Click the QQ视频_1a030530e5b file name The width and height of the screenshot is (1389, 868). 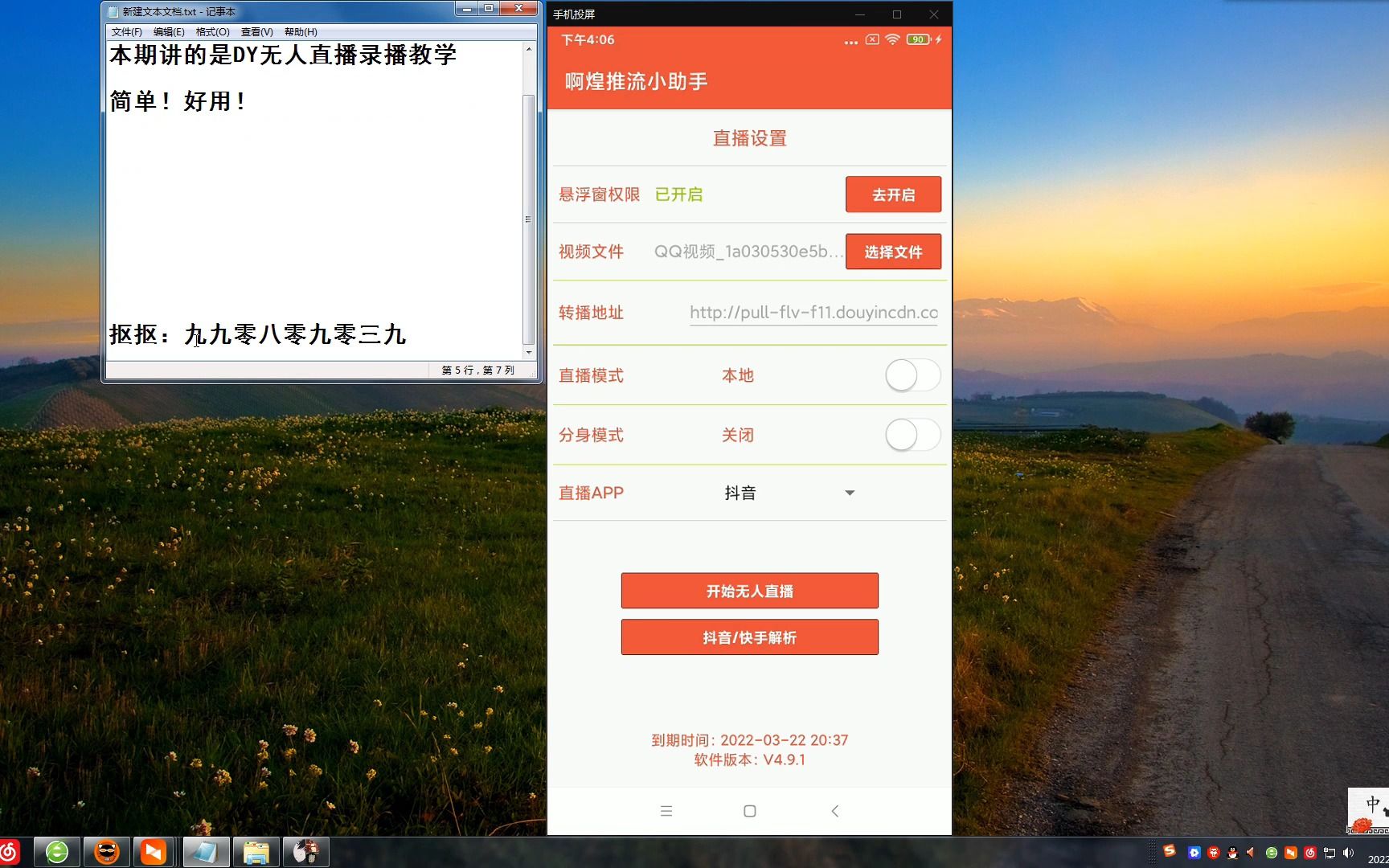(748, 252)
